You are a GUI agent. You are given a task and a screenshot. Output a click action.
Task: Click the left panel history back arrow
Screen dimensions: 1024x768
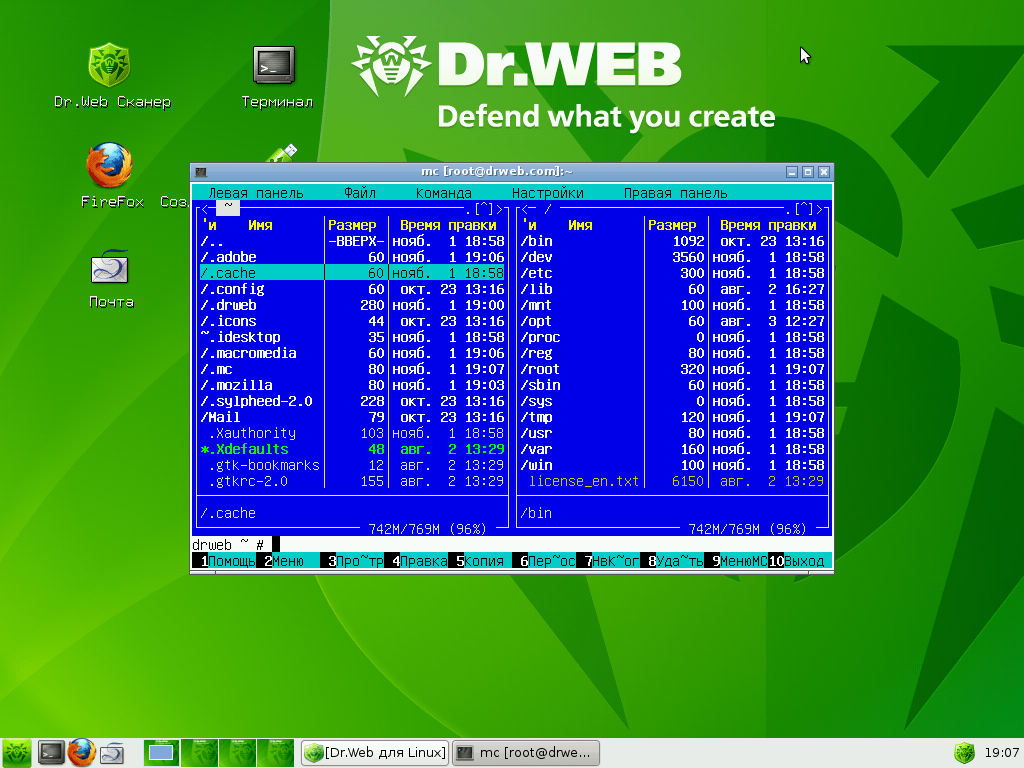(204, 209)
